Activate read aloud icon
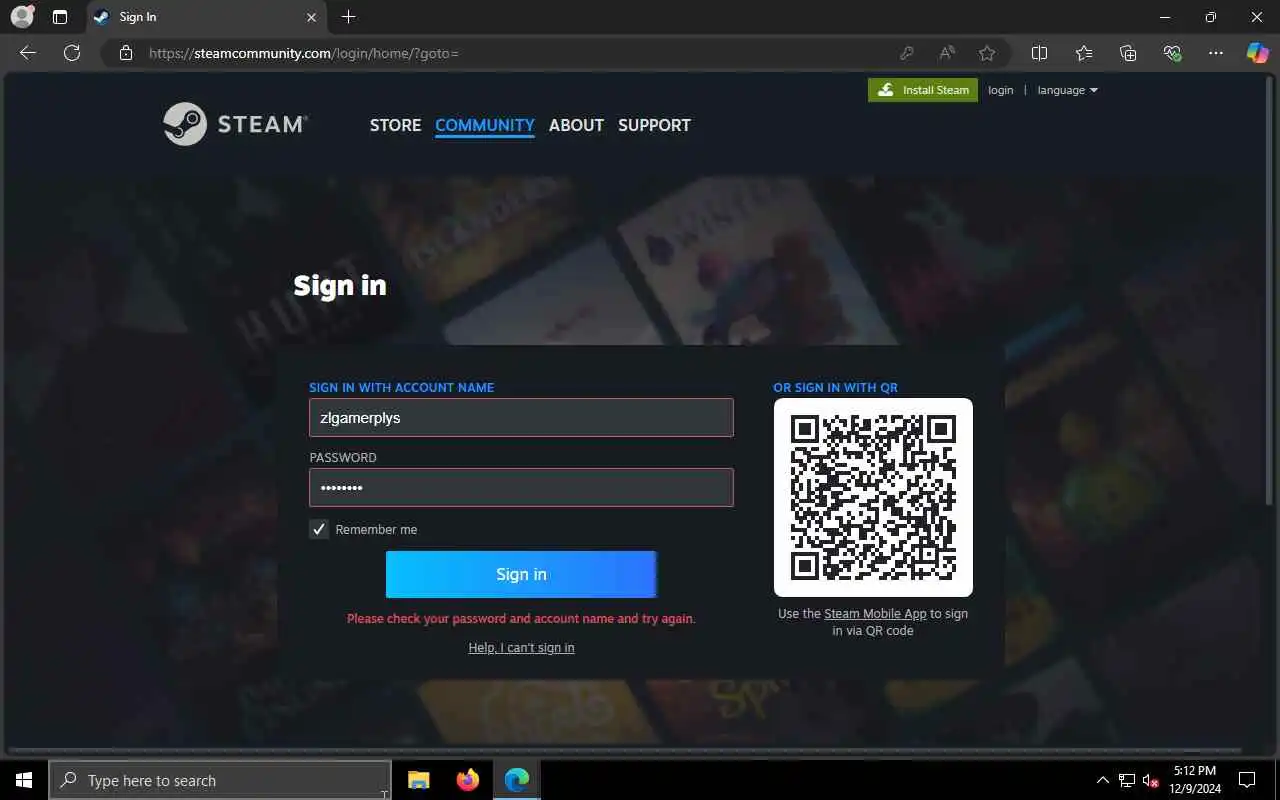 tap(947, 53)
